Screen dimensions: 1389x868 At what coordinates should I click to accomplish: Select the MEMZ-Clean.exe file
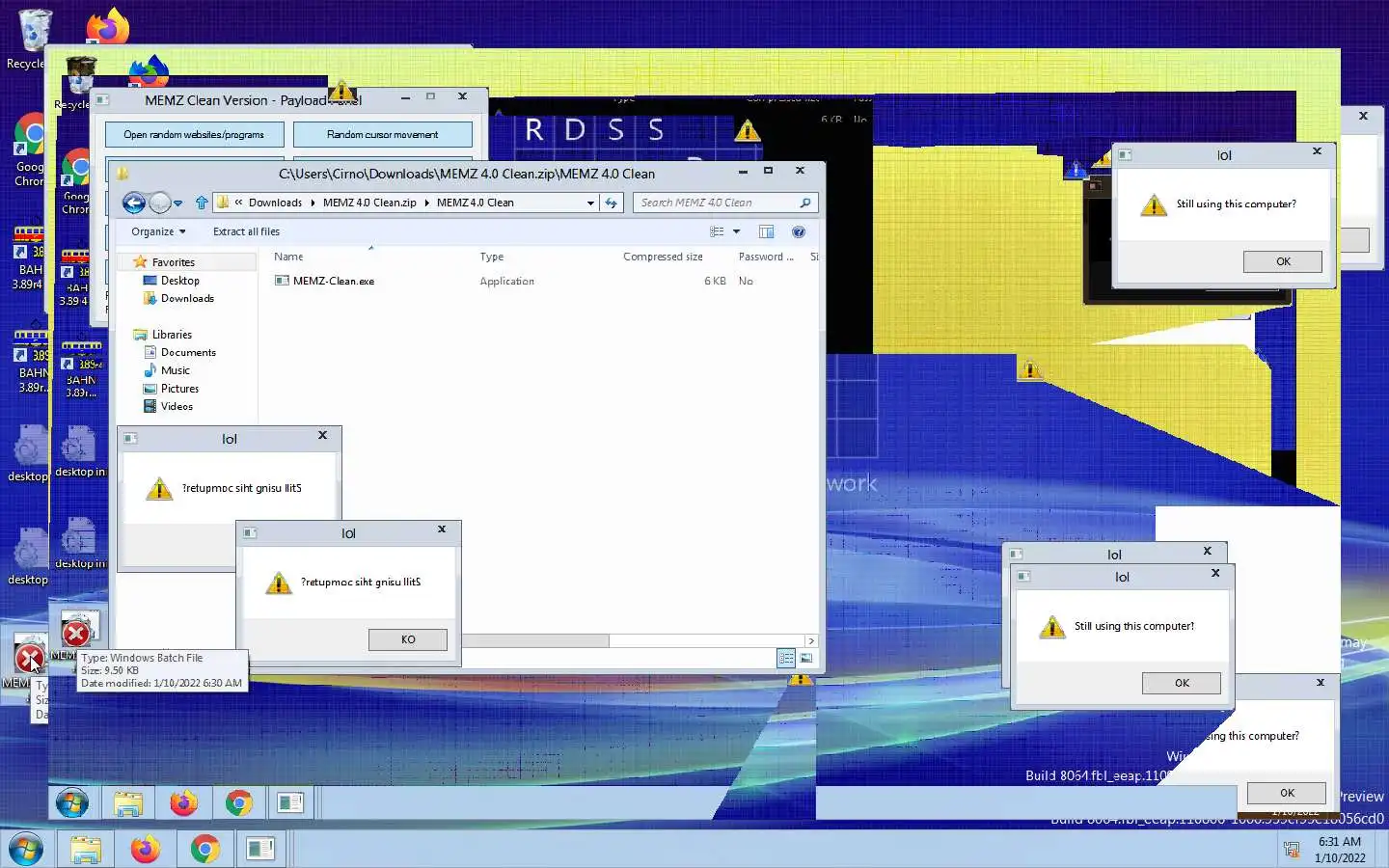(x=334, y=281)
